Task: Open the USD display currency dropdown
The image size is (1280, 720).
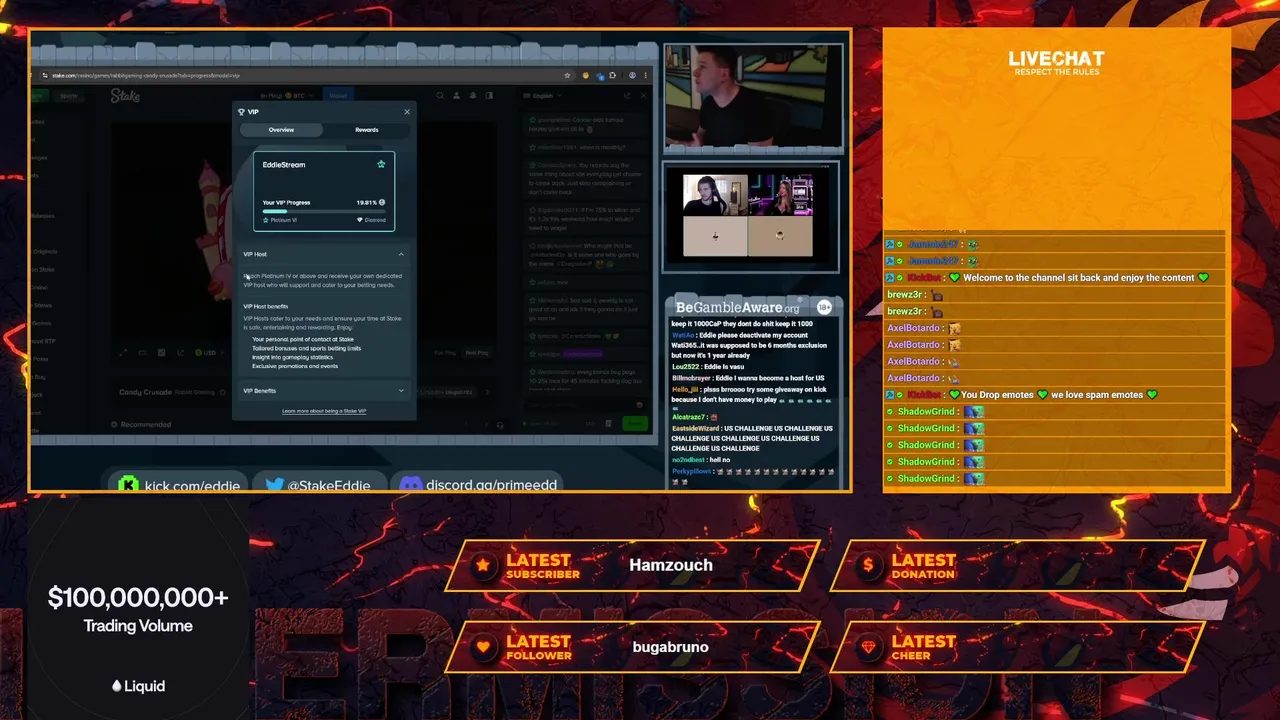Action: pos(210,353)
